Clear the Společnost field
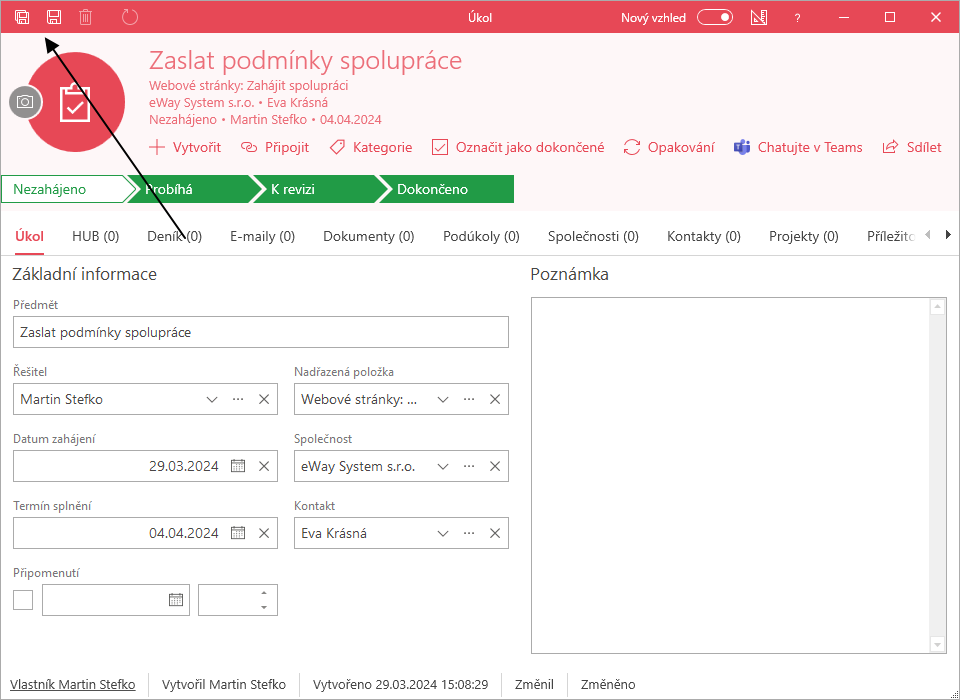 [495, 466]
